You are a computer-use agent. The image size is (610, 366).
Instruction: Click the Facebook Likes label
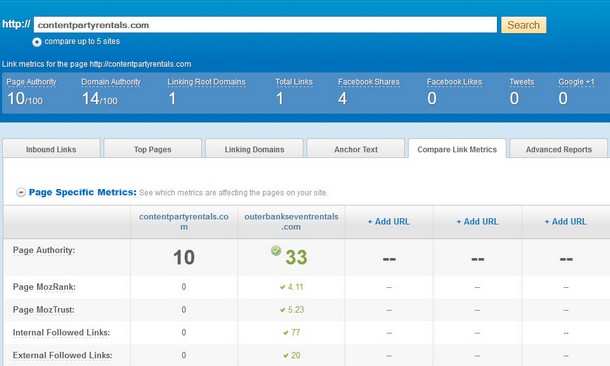pos(454,82)
